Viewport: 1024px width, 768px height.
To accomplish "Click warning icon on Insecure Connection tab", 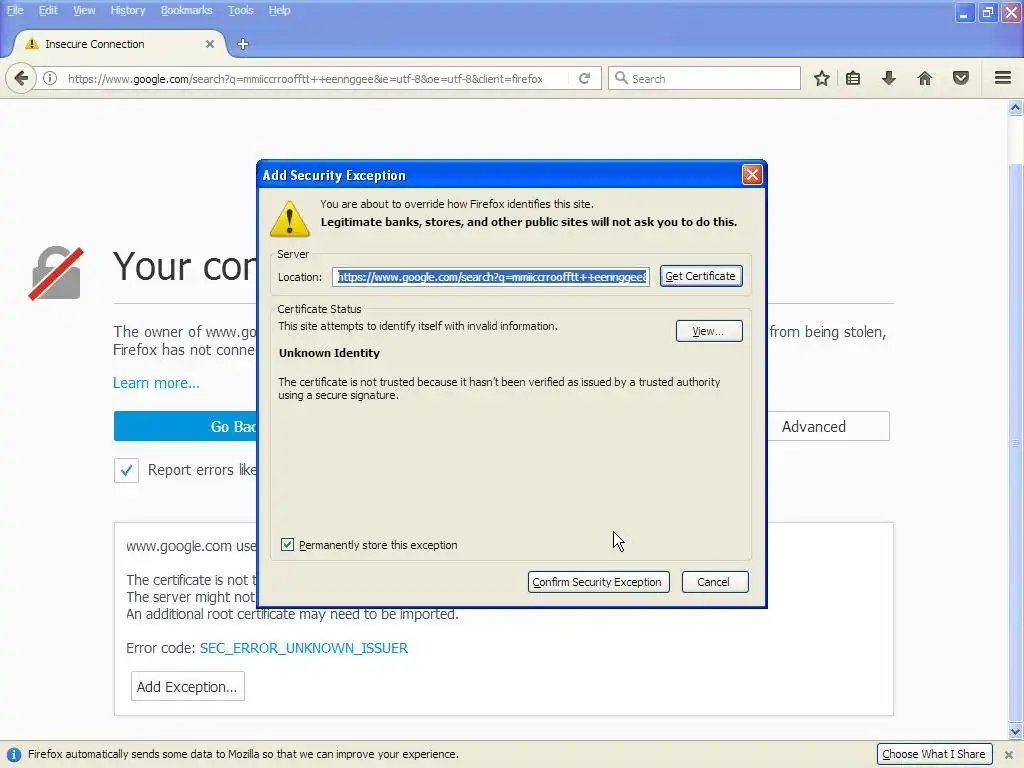I will 31,43.
